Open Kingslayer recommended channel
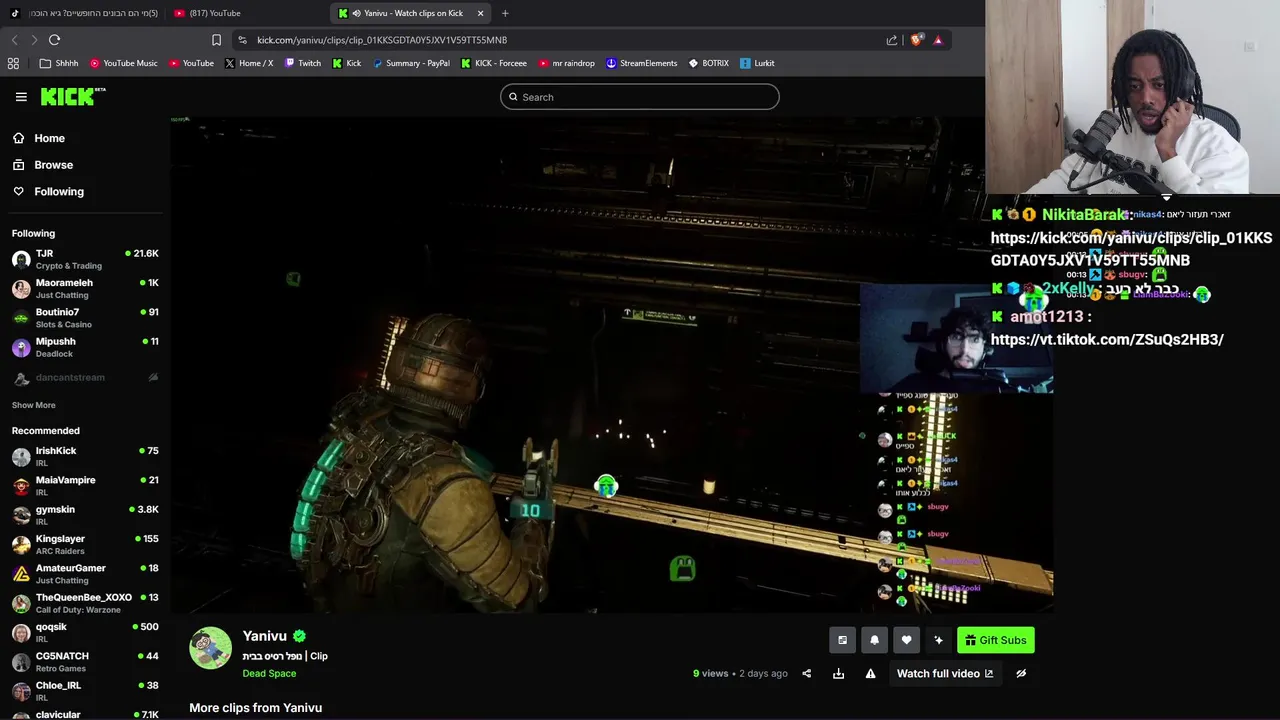The width and height of the screenshot is (1280, 720). tap(85, 544)
